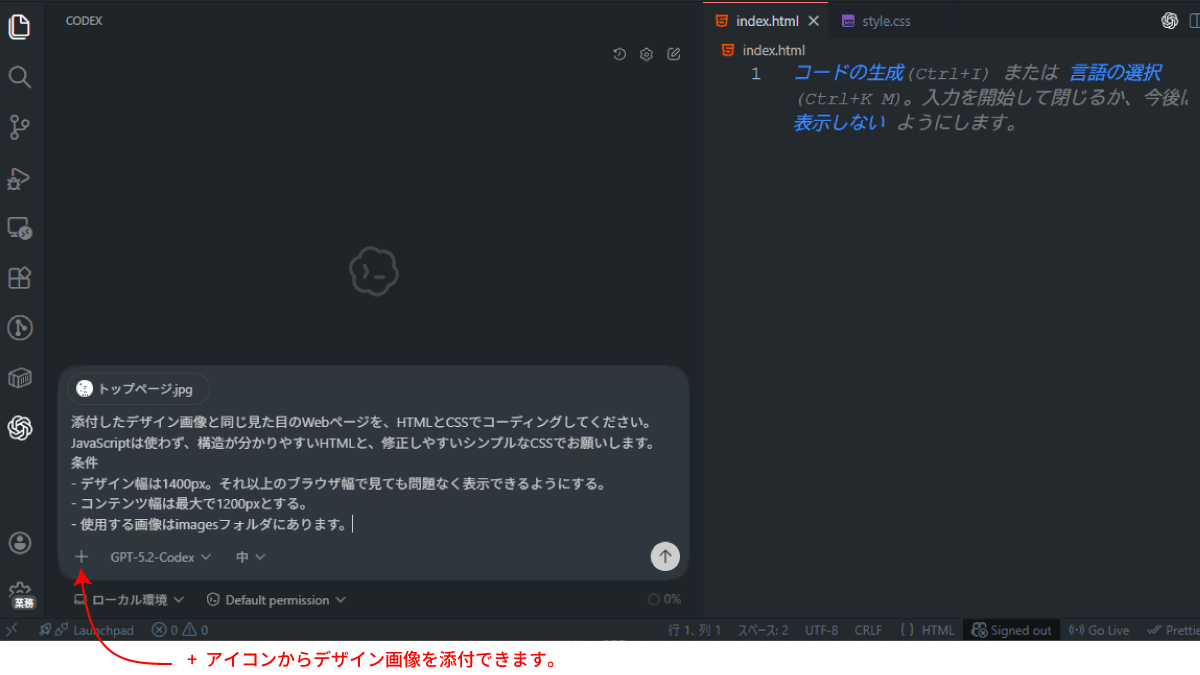The width and height of the screenshot is (1200, 675).
Task: Open Source Control from the activity bar
Action: pyautogui.click(x=21, y=127)
